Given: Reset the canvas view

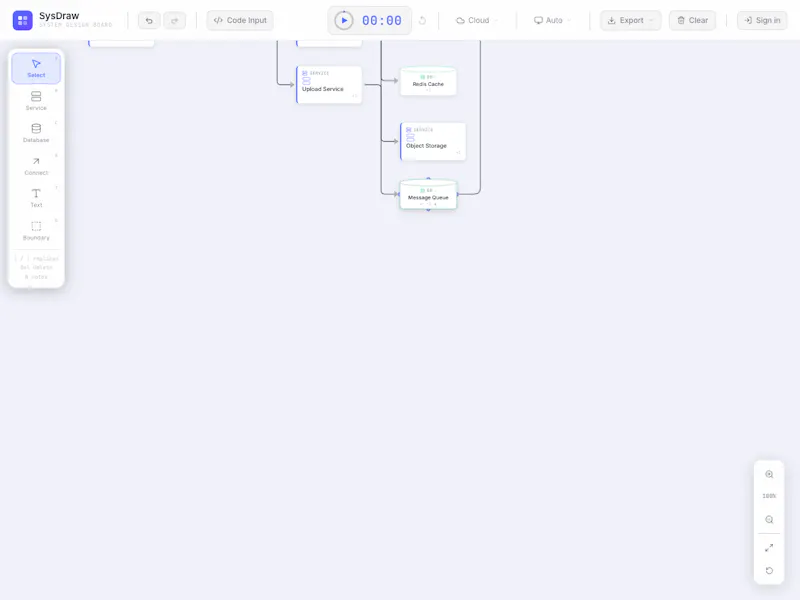Looking at the screenshot, I should click(769, 570).
